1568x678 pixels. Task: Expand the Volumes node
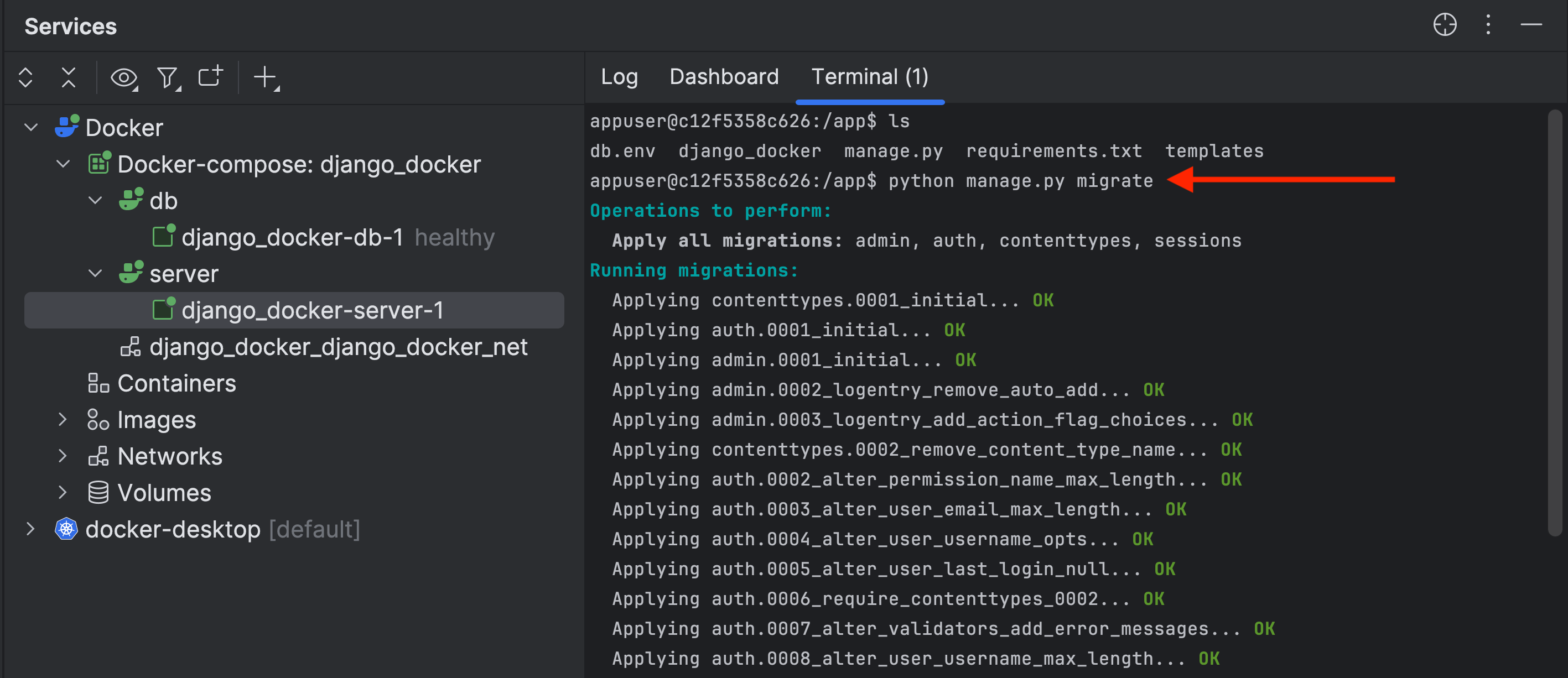pos(63,493)
